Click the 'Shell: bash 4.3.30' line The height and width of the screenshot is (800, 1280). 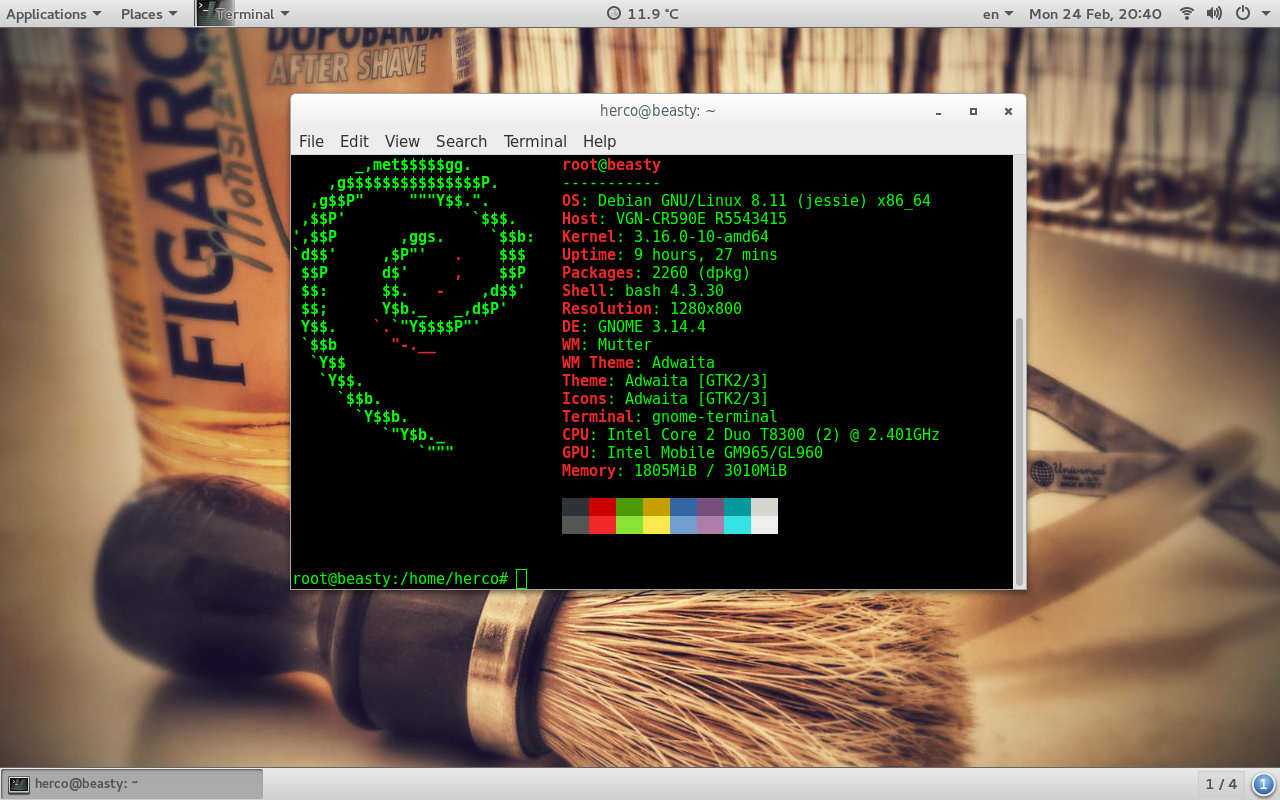tap(642, 291)
